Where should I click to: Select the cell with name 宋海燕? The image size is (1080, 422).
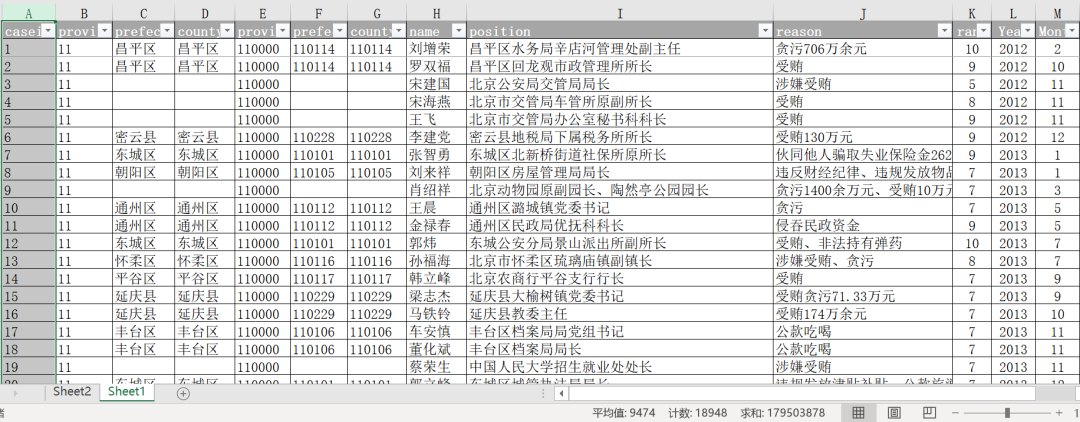437,101
